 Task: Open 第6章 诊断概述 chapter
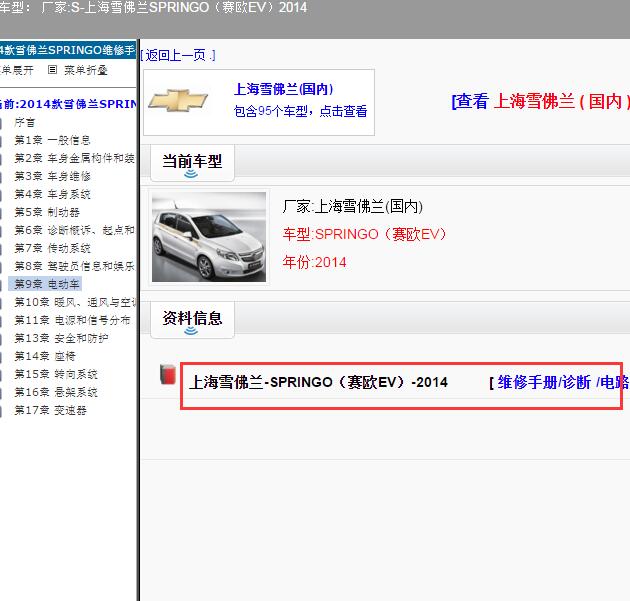(74, 230)
